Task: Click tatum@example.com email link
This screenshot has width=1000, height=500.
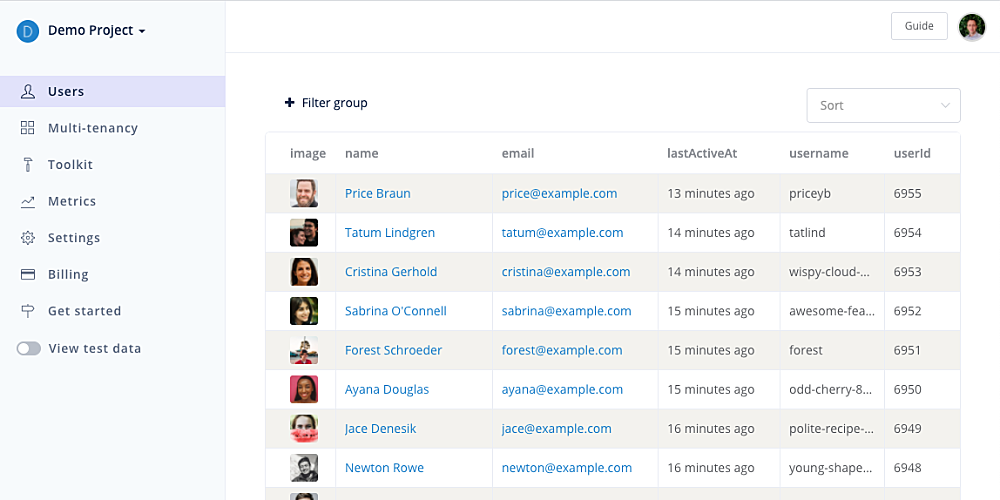Action: click(x=562, y=233)
